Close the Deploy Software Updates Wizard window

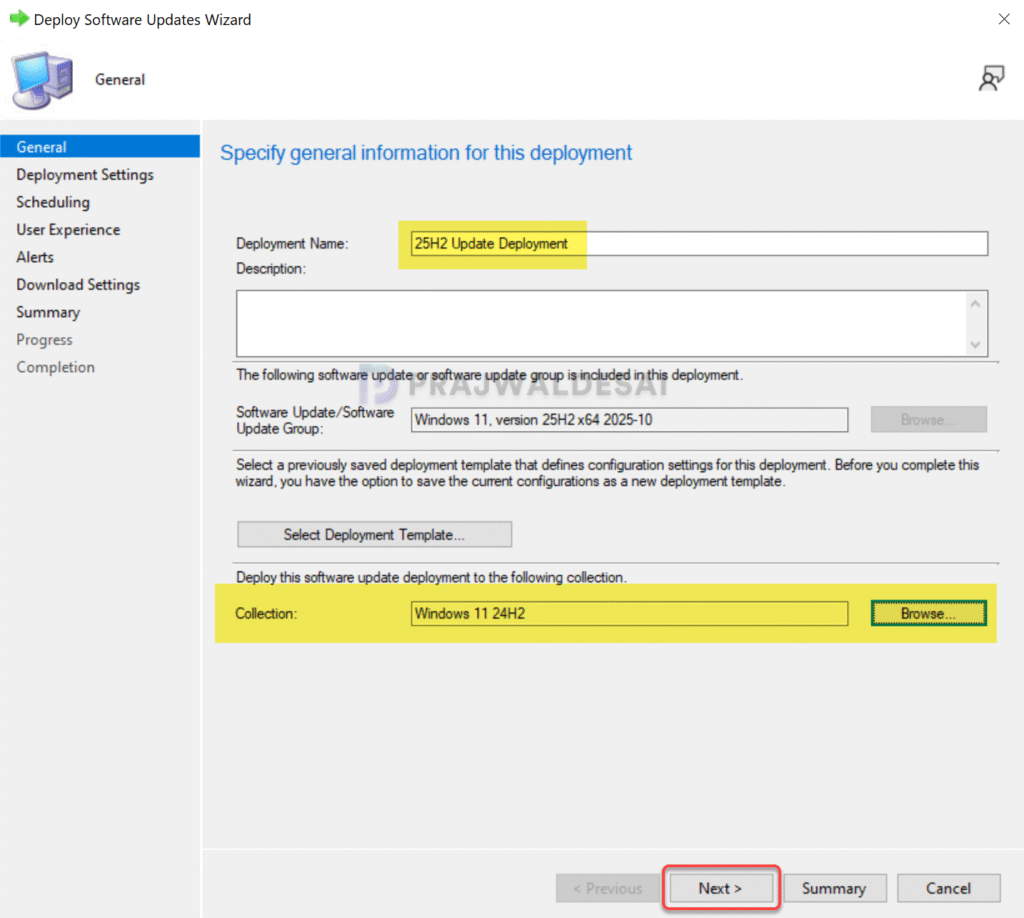(x=1004, y=19)
